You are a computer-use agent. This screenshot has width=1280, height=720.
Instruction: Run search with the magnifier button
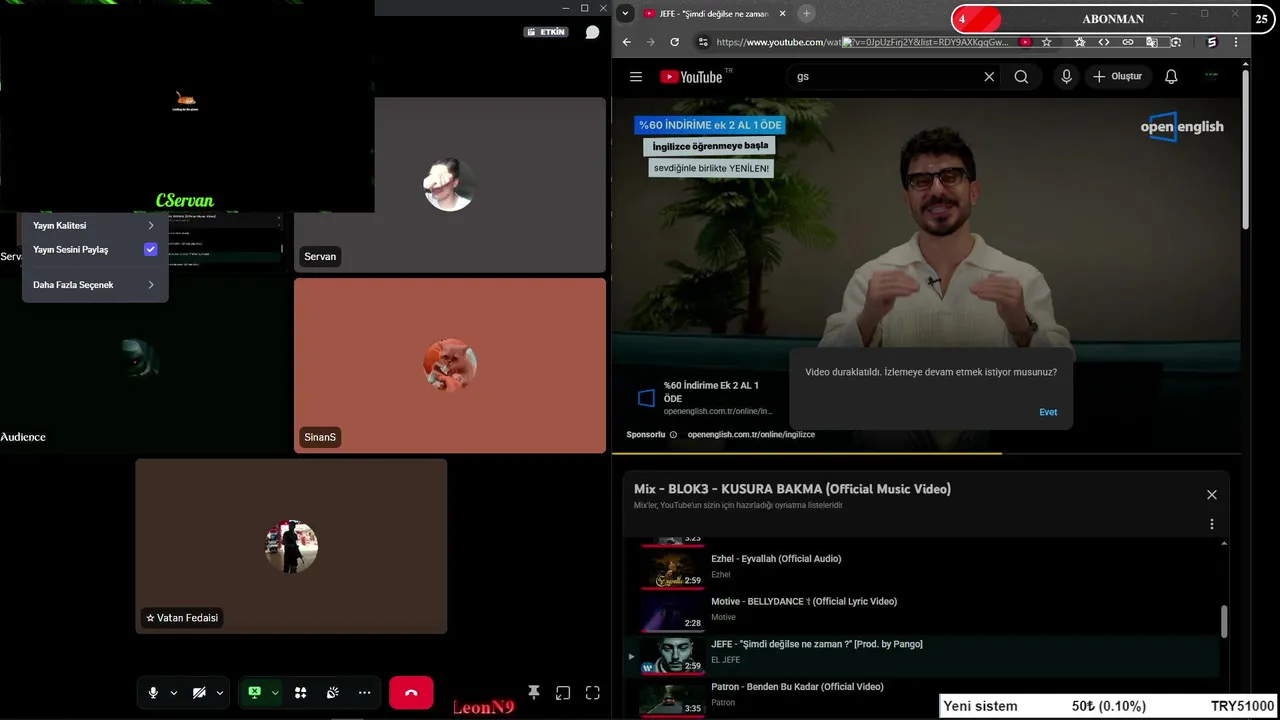1021,77
